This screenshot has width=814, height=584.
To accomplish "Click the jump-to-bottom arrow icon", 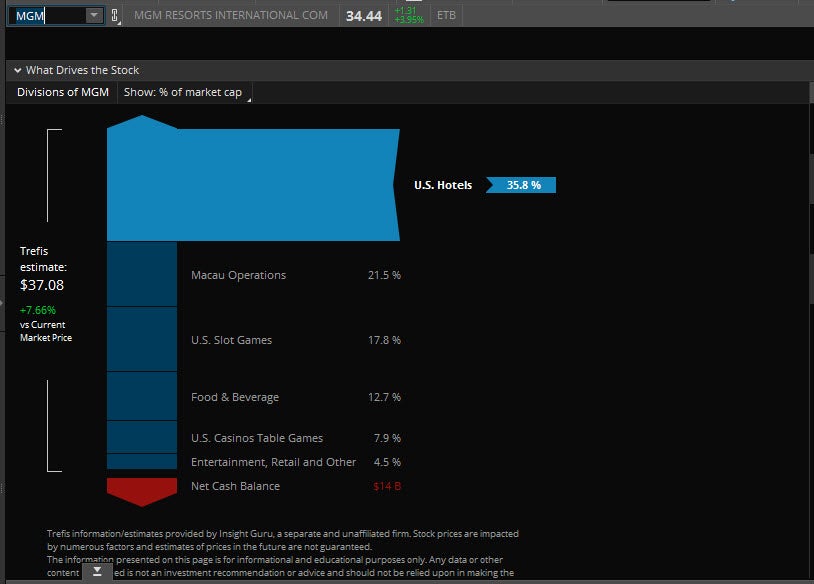I will coord(97,571).
